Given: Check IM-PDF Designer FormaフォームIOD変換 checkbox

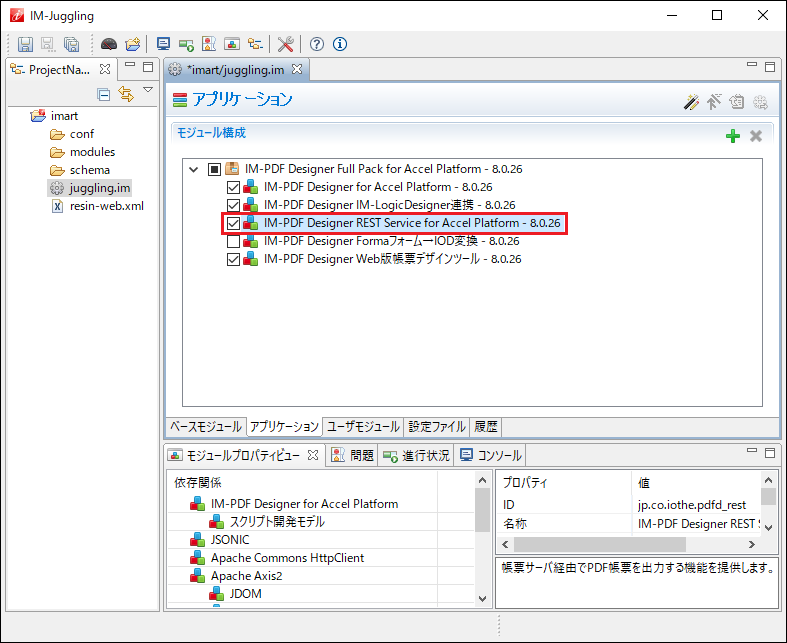Looking at the screenshot, I should 233,241.
